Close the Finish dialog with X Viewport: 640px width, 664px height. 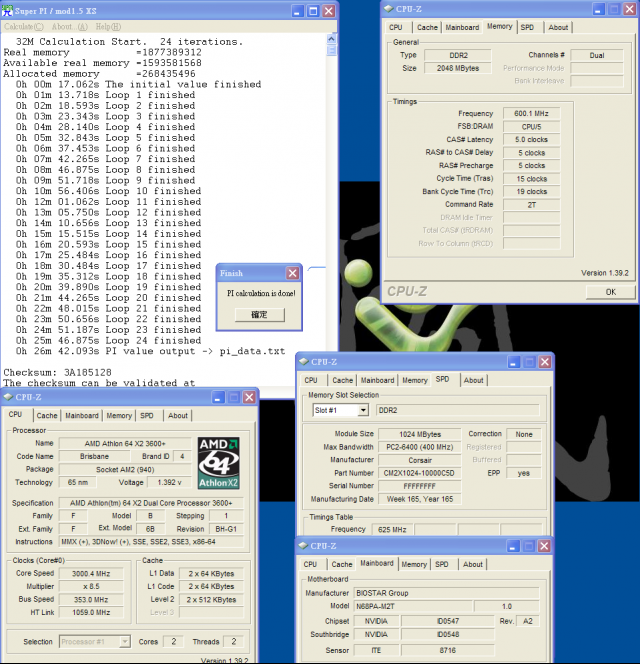[x=292, y=273]
